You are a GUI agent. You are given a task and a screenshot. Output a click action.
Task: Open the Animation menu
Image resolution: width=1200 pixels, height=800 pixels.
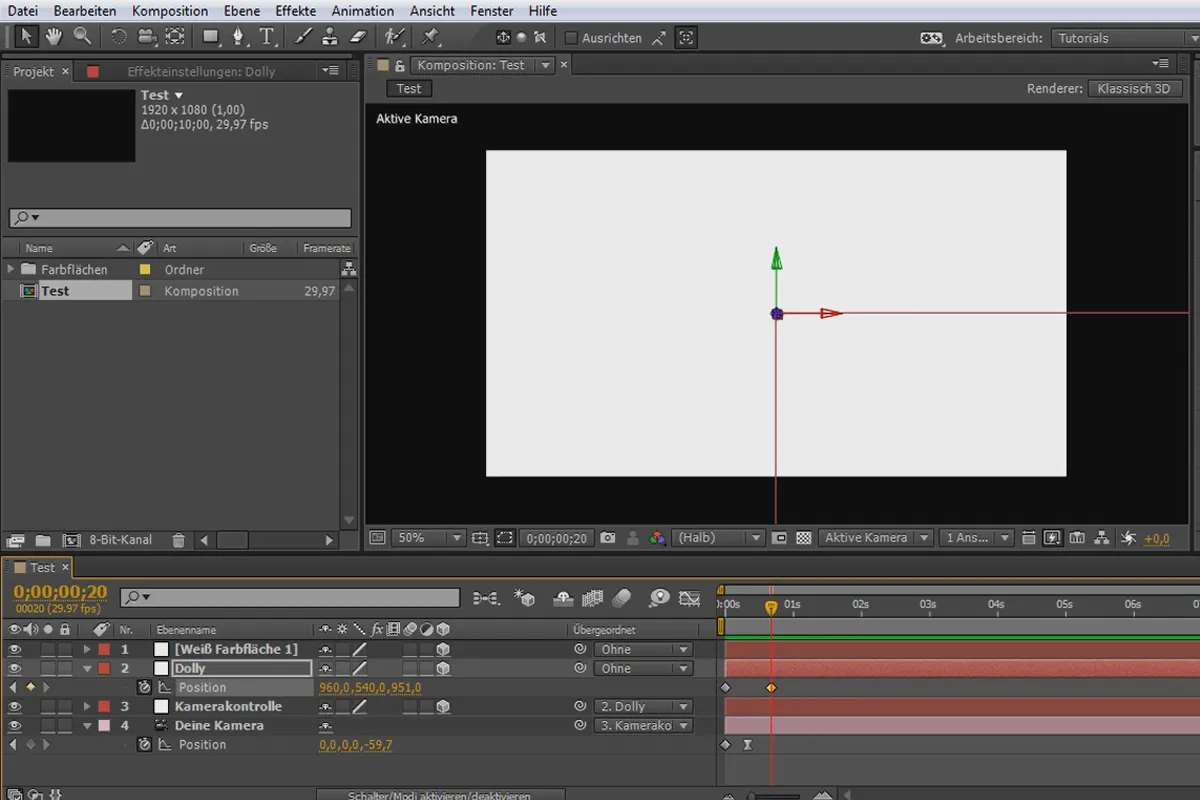(x=362, y=11)
